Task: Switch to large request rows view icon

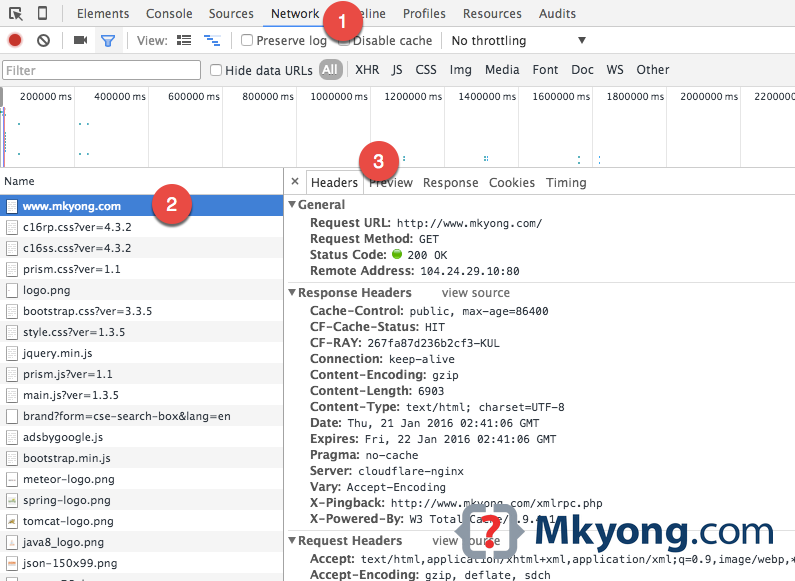Action: (x=184, y=40)
